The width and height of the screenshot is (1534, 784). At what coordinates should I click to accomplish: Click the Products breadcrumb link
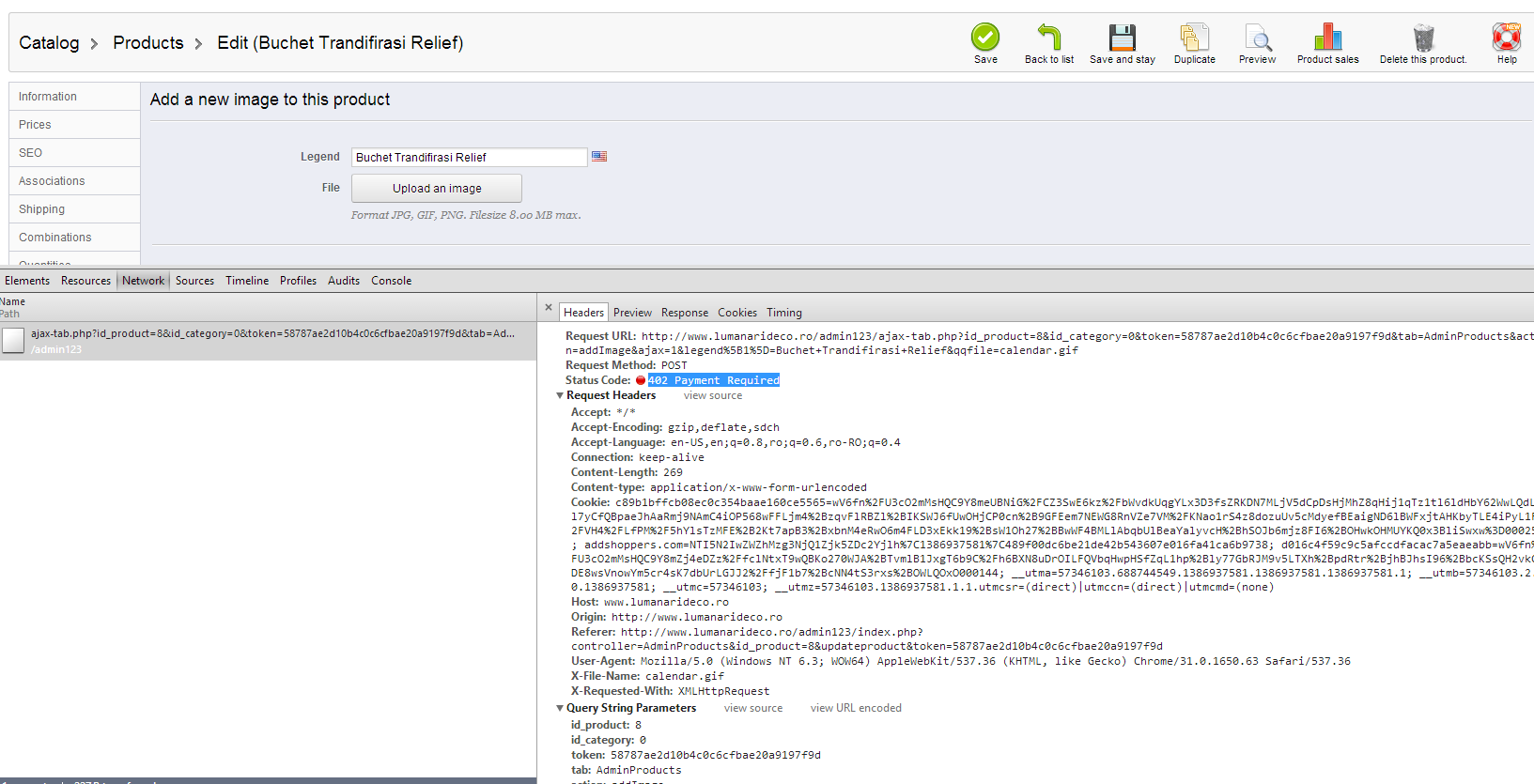[148, 43]
